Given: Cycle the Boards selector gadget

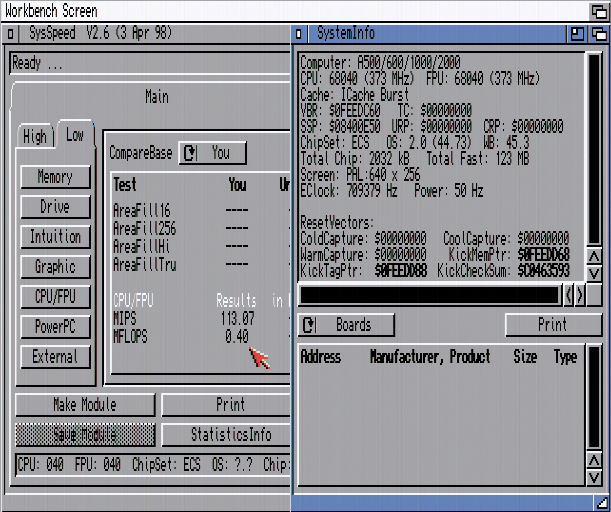Looking at the screenshot, I should click(346, 325).
